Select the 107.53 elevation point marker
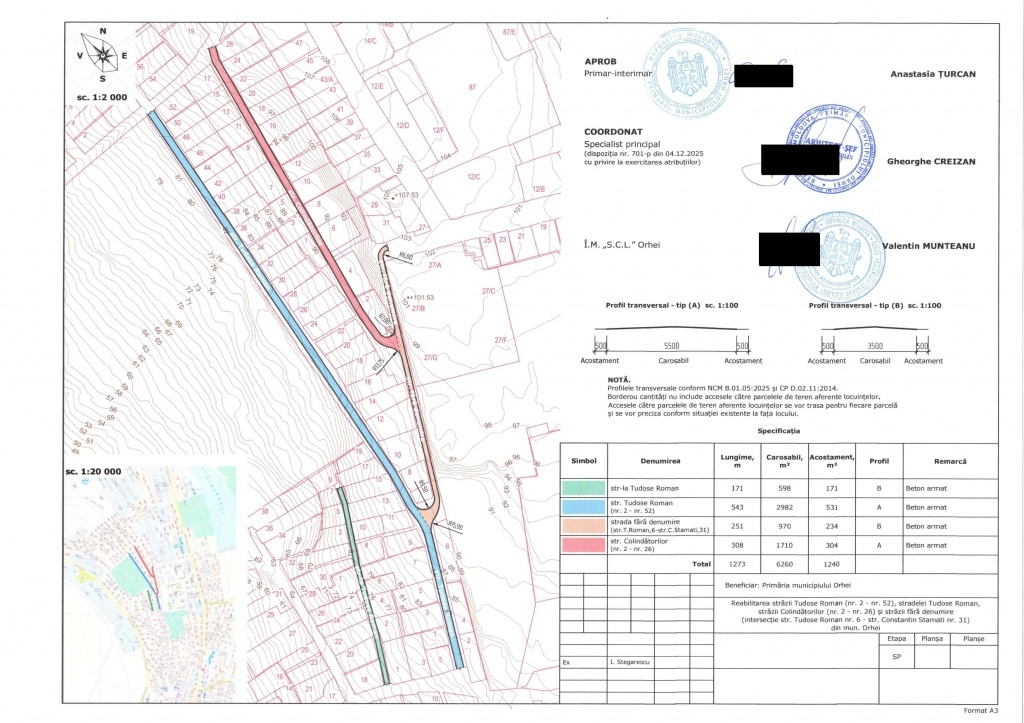Screen dimensions: 1024x723 coord(395,196)
